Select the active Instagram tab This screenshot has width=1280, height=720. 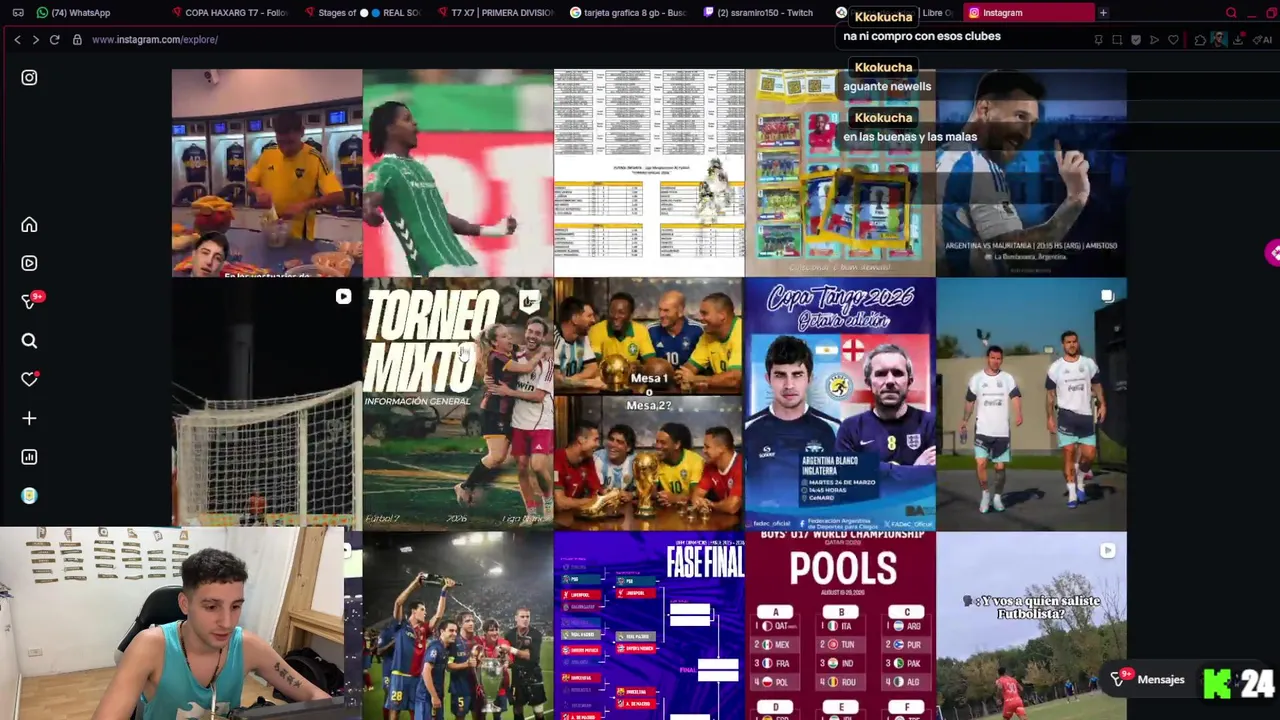click(x=1028, y=13)
